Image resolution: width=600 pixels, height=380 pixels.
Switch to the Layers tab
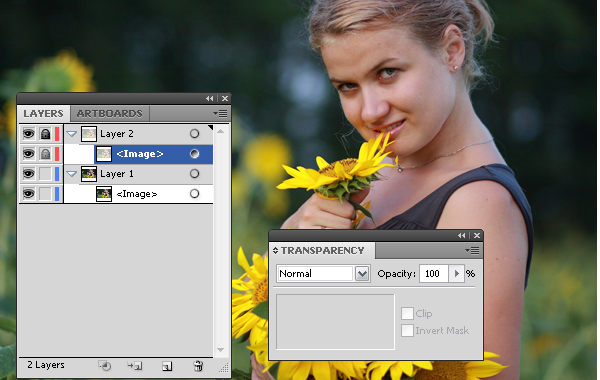tap(43, 114)
